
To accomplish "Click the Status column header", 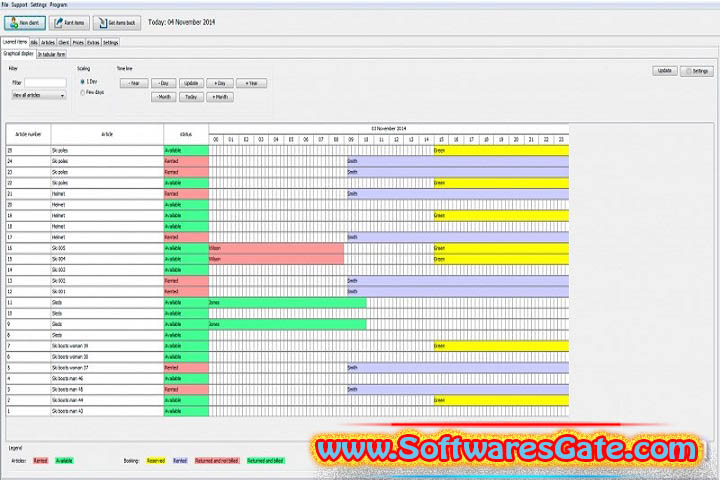I will pyautogui.click(x=186, y=134).
